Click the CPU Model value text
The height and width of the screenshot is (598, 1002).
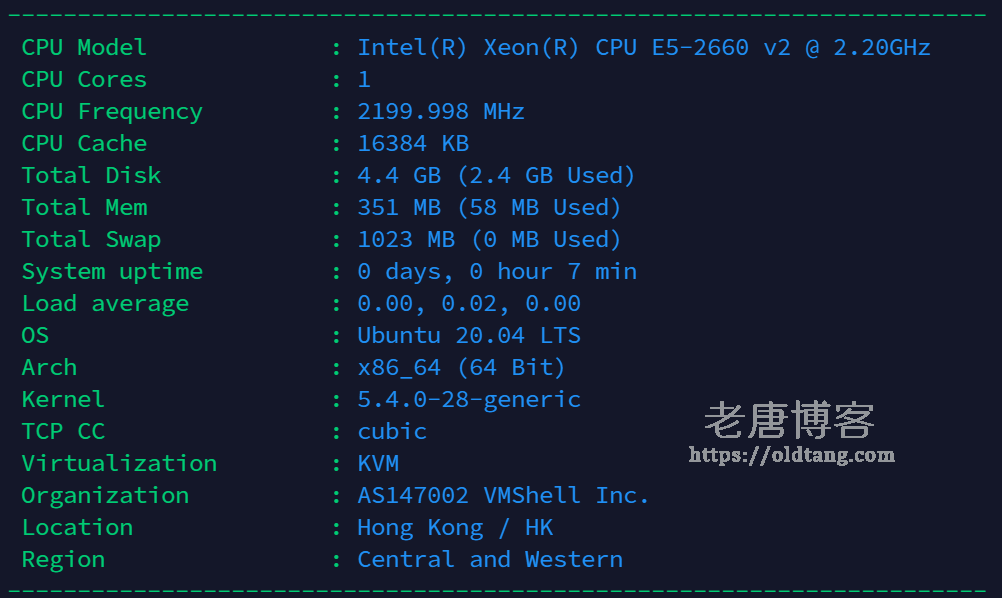(644, 47)
